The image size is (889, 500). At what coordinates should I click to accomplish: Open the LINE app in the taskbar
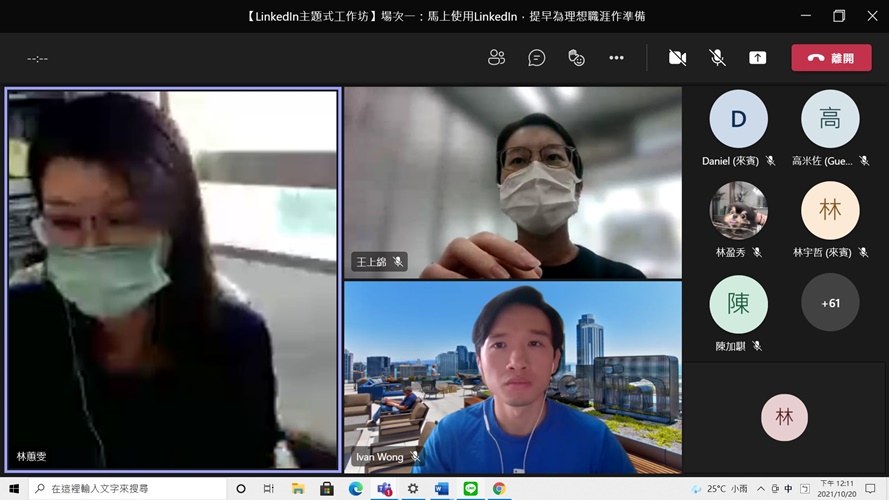click(470, 489)
